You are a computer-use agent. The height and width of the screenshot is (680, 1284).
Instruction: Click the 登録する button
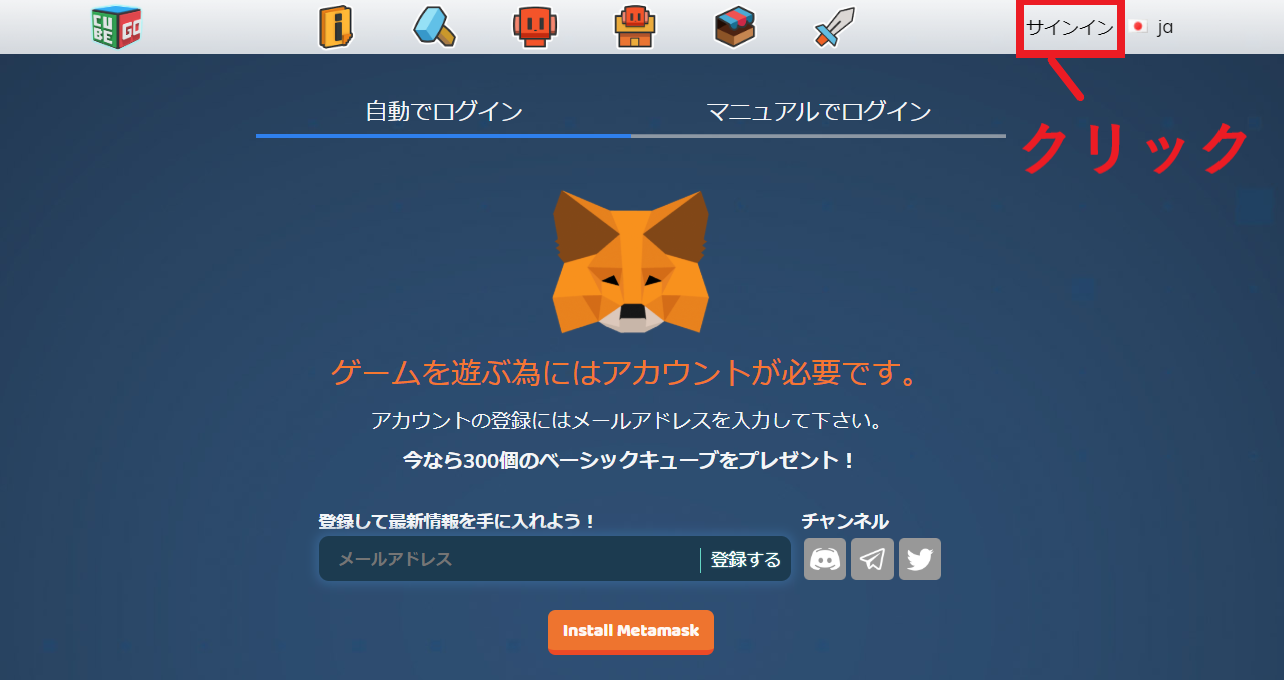[746, 560]
